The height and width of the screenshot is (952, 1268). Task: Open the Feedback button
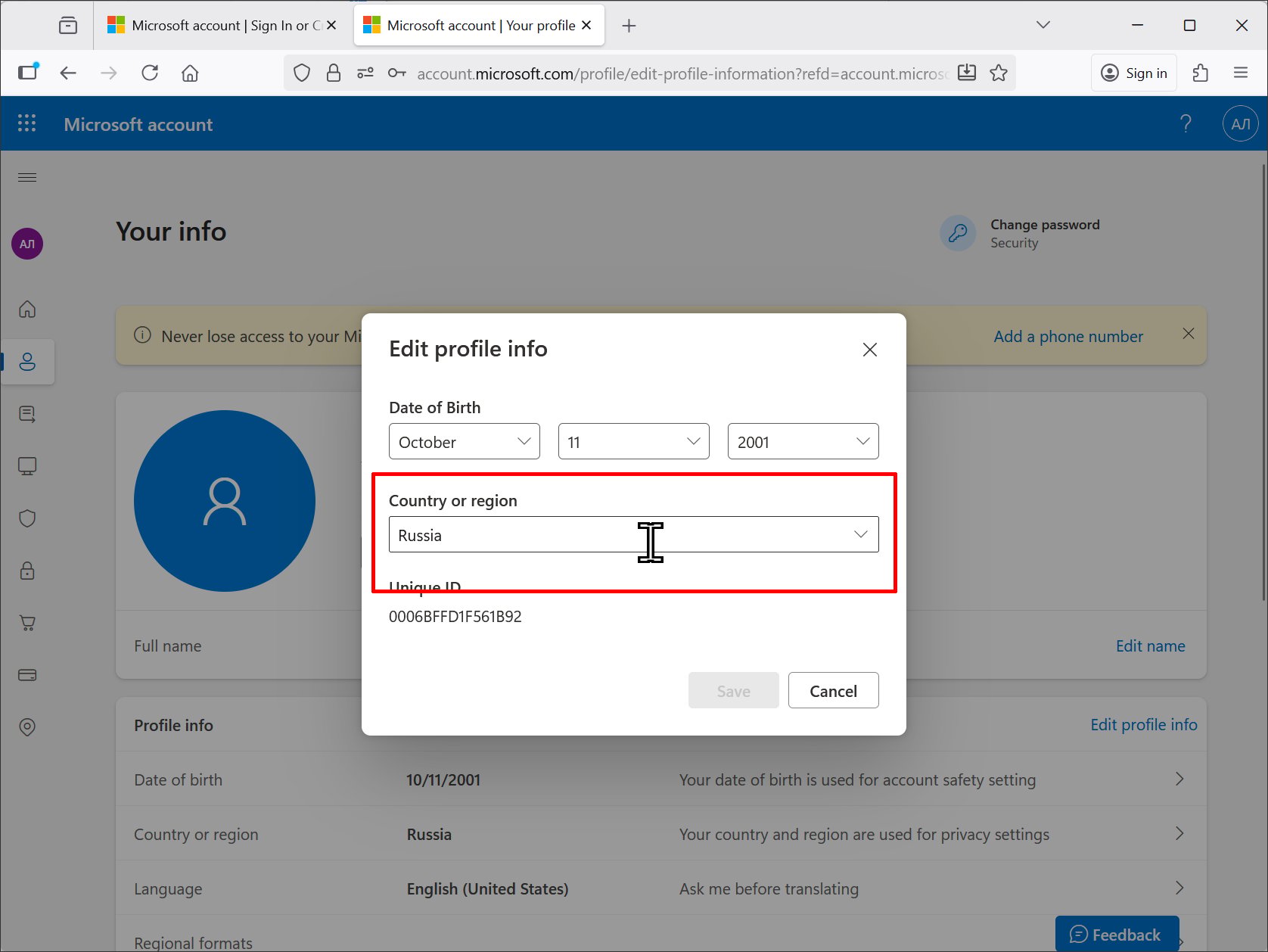pos(1117,935)
